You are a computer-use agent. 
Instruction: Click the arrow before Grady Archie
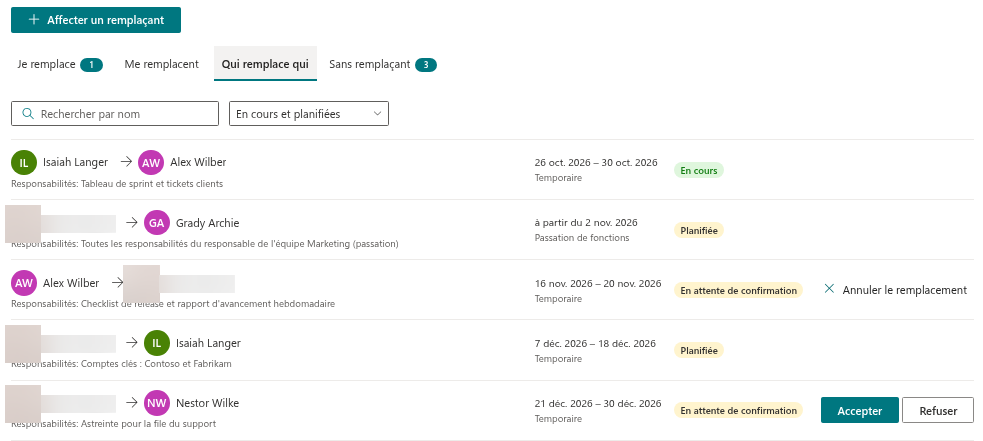coord(132,222)
